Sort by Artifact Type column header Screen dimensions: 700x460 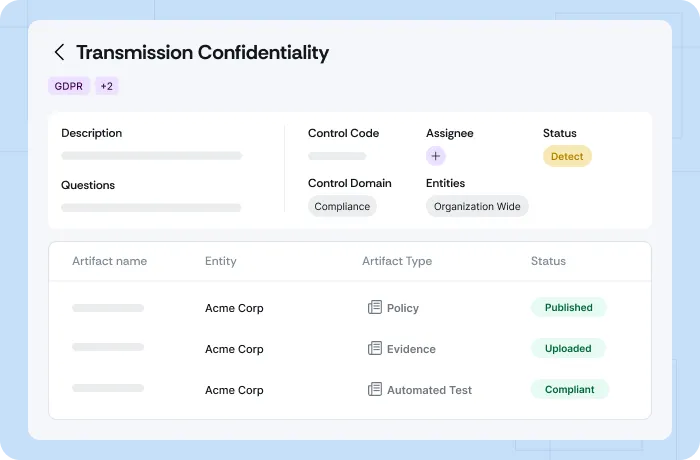coord(397,261)
